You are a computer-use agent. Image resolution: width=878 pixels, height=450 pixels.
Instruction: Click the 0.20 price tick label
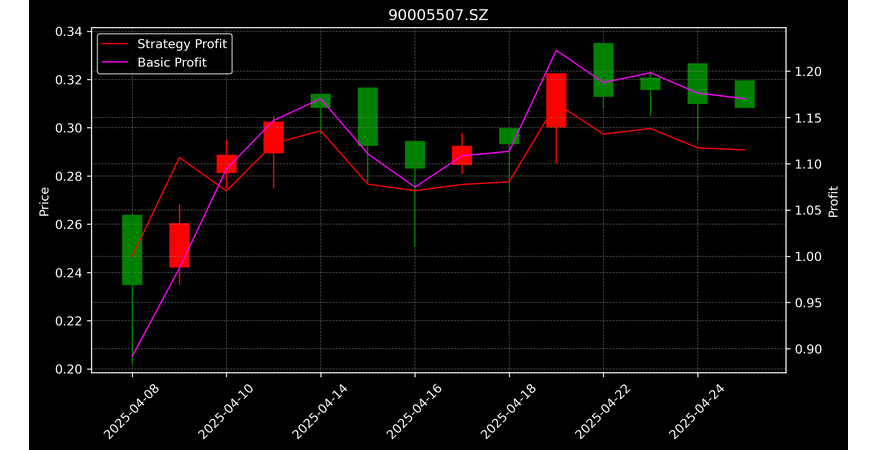click(x=69, y=369)
